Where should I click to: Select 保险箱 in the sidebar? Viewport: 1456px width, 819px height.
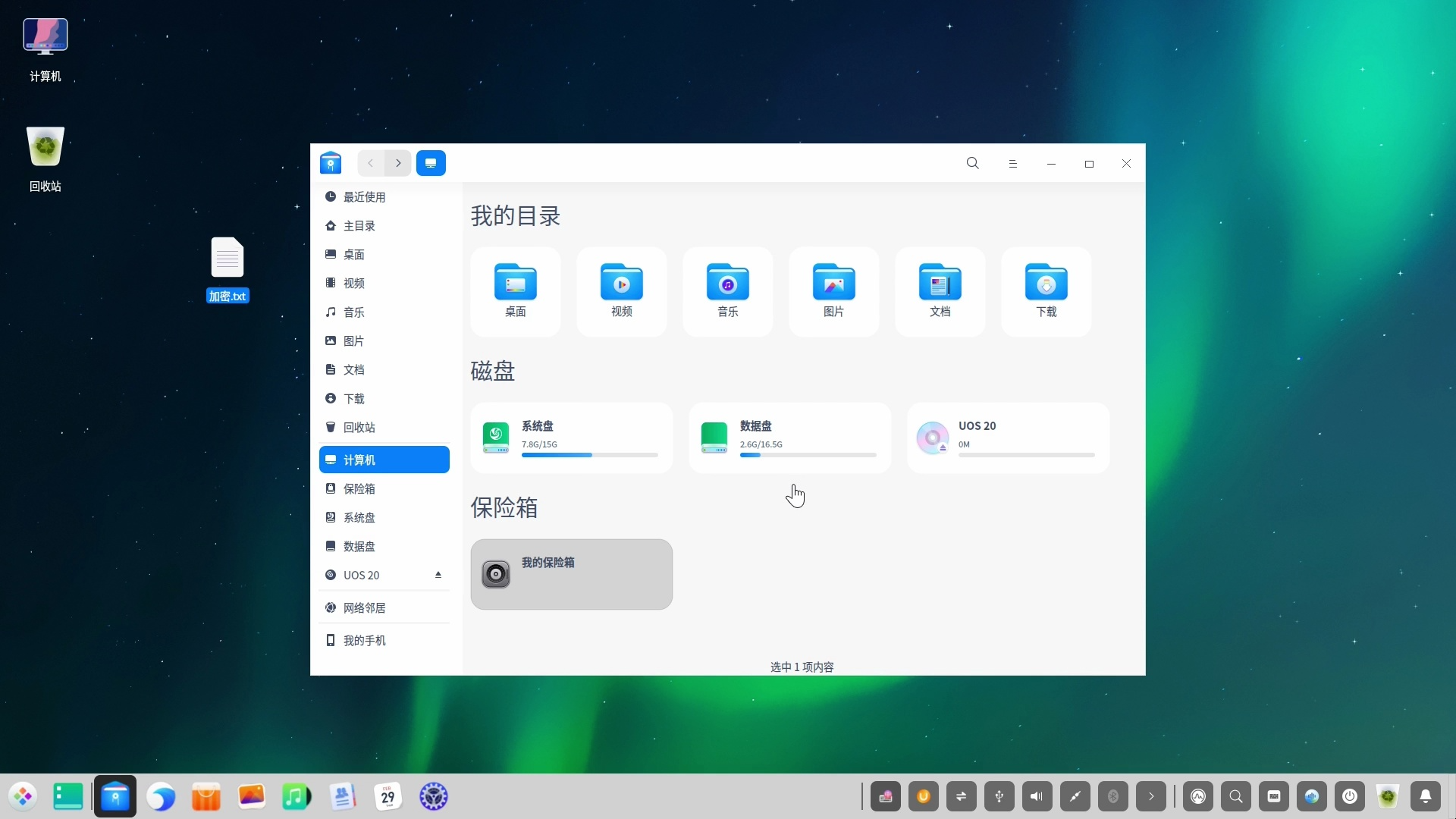[x=384, y=489]
